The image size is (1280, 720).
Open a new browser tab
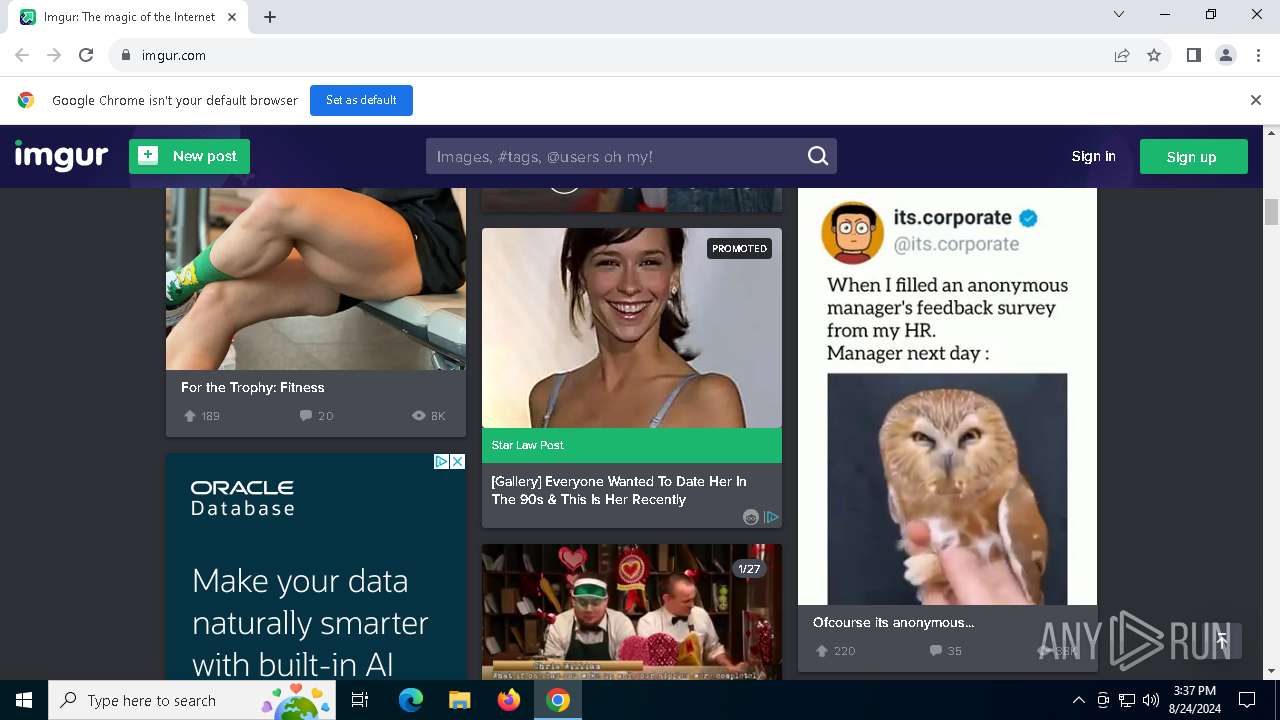pos(270,17)
